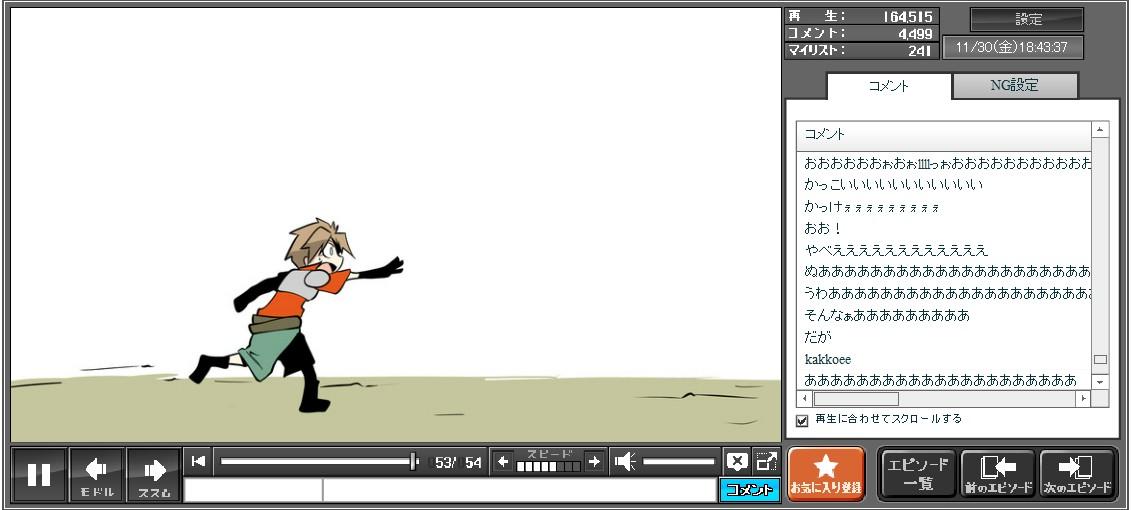Click the wide comment text input field

[518, 490]
